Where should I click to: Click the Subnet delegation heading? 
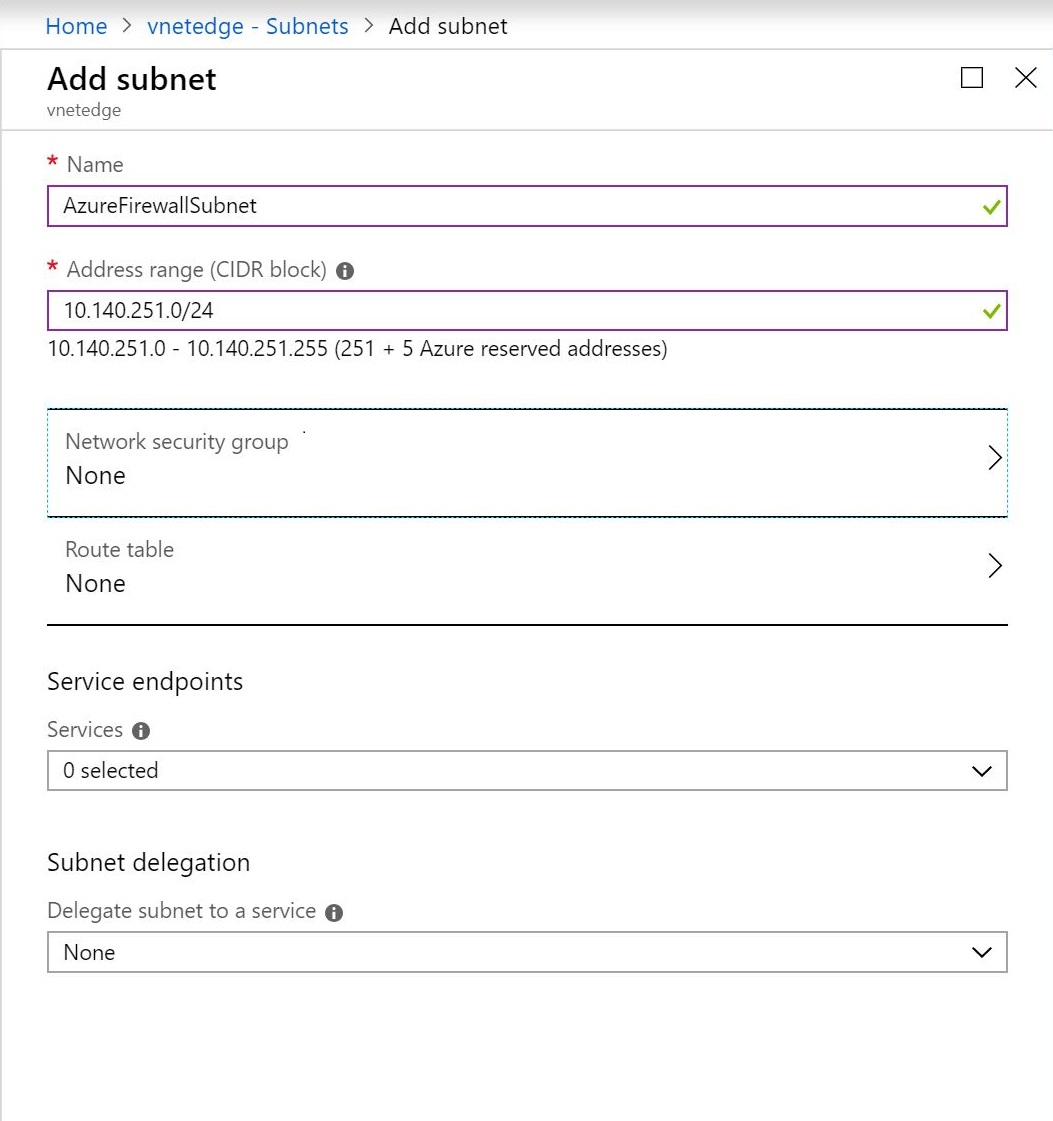pyautogui.click(x=149, y=863)
